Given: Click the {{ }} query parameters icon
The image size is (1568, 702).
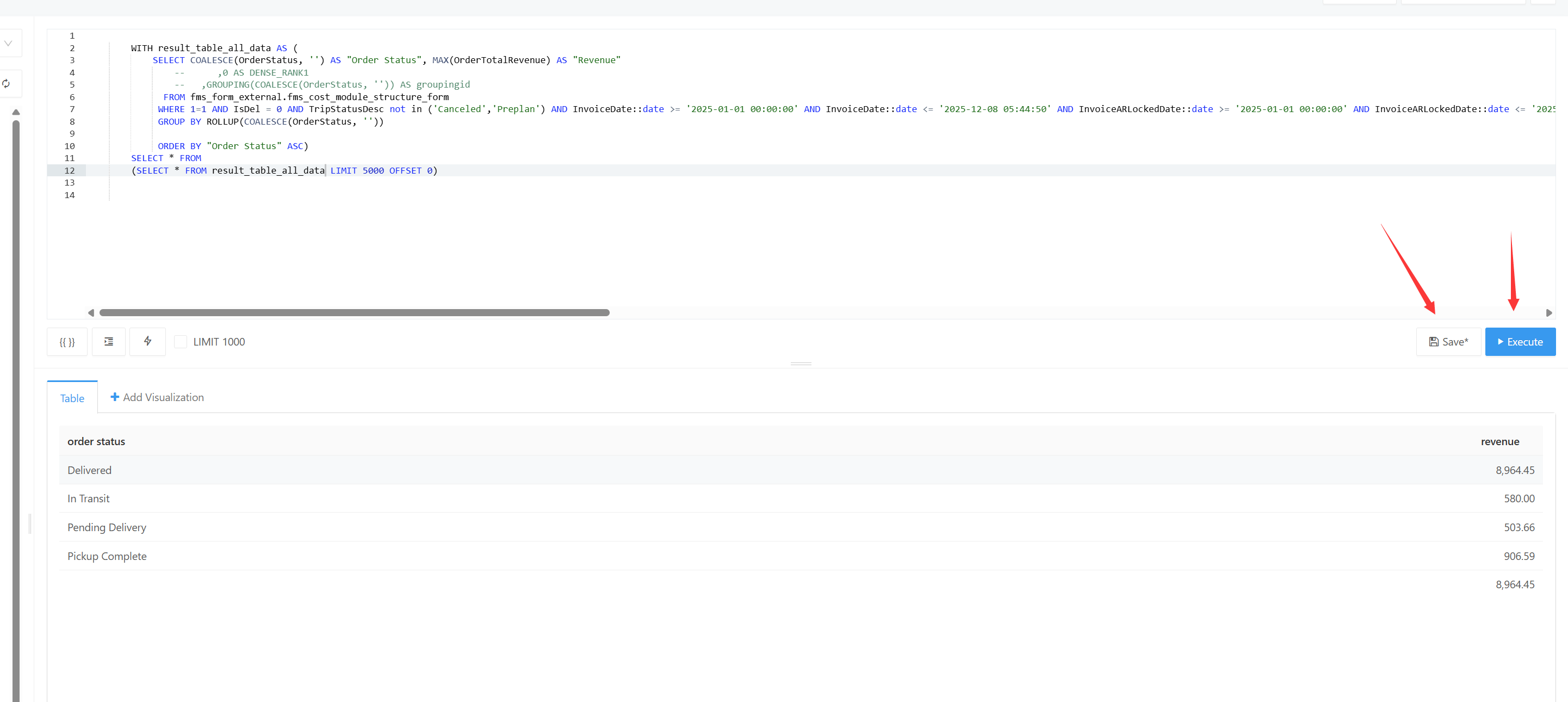Looking at the screenshot, I should pos(67,342).
